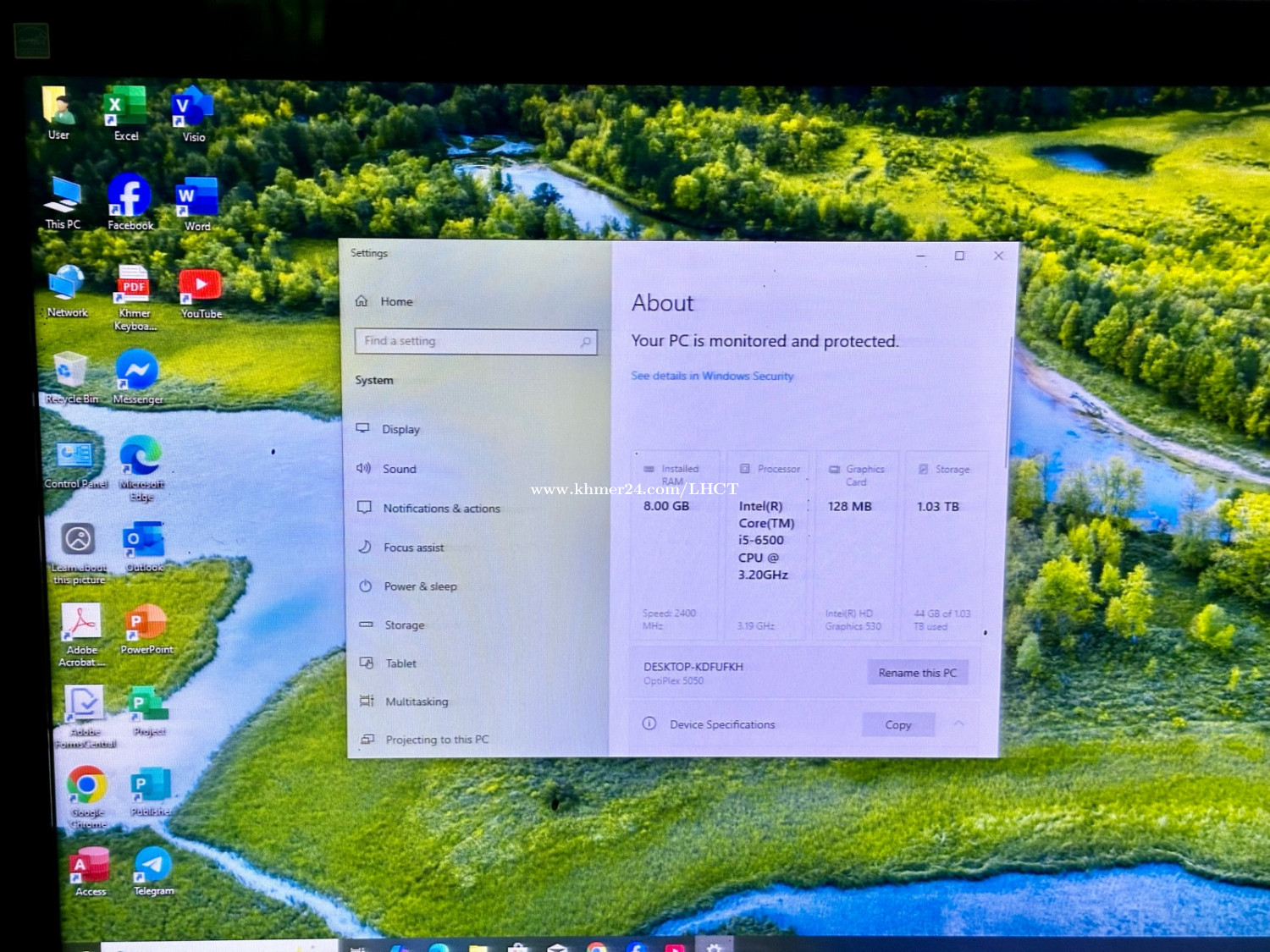Open Telegram desktop icon

153,867
